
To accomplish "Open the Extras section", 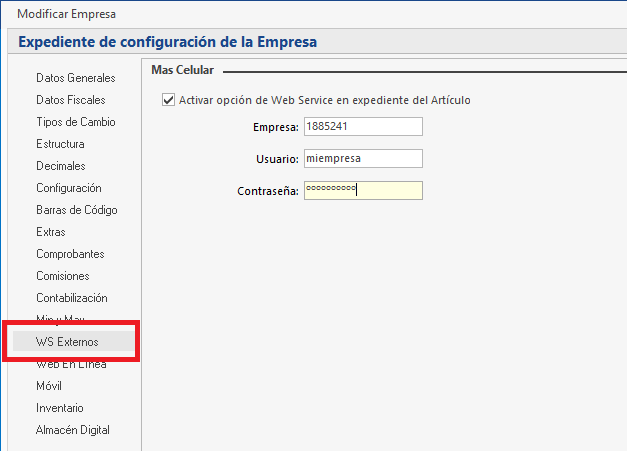I will click(x=51, y=232).
